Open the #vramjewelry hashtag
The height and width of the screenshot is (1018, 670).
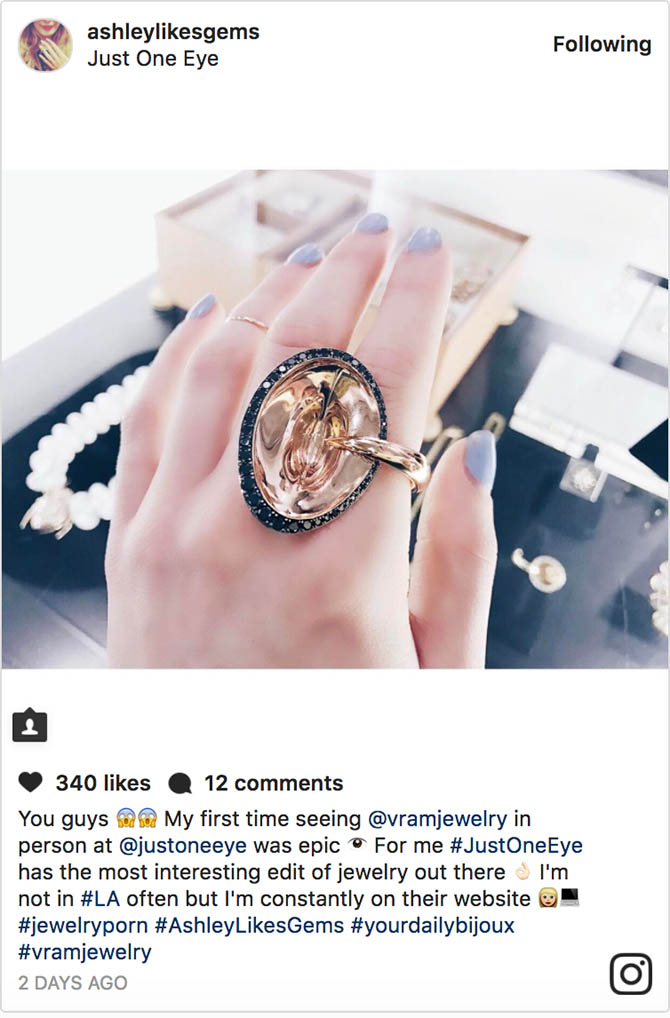pyautogui.click(x=85, y=952)
